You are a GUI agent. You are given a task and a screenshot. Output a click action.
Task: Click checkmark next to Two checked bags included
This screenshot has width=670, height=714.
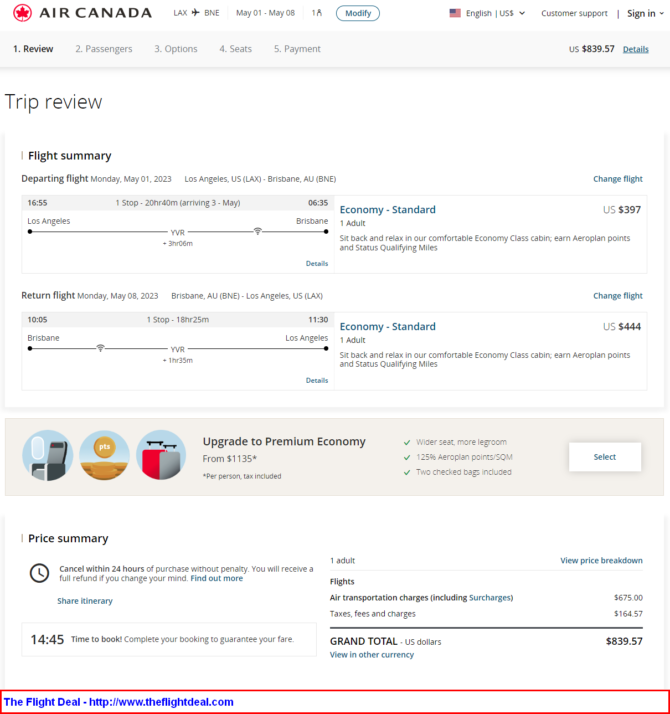(407, 472)
